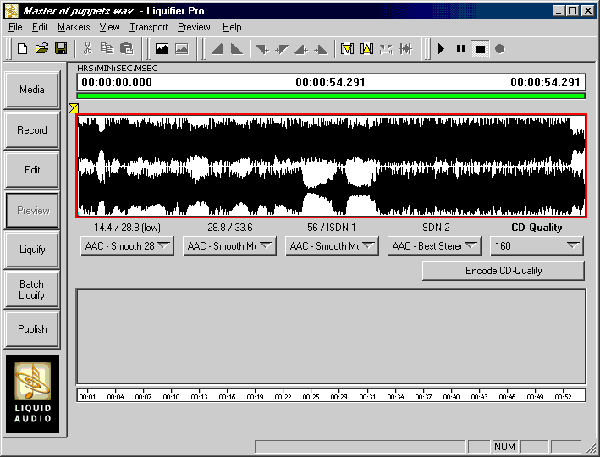Open the Markers menu
600x457 pixels.
pyautogui.click(x=73, y=26)
